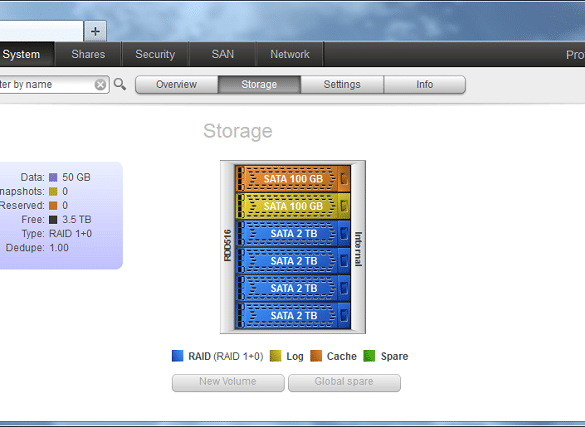The width and height of the screenshot is (585, 427).
Task: View the Info sub-tab
Action: point(425,85)
